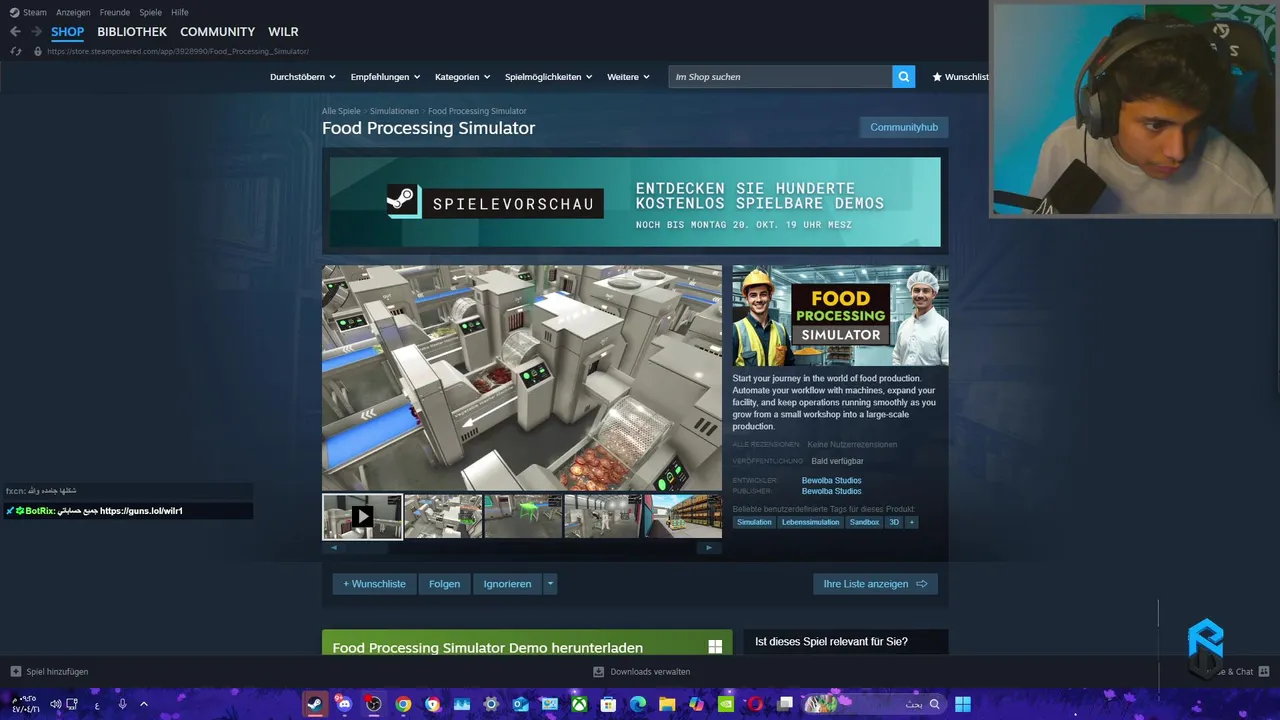Screen dimensions: 1280x720
Task: Click the Sandbox tag
Action: point(865,522)
